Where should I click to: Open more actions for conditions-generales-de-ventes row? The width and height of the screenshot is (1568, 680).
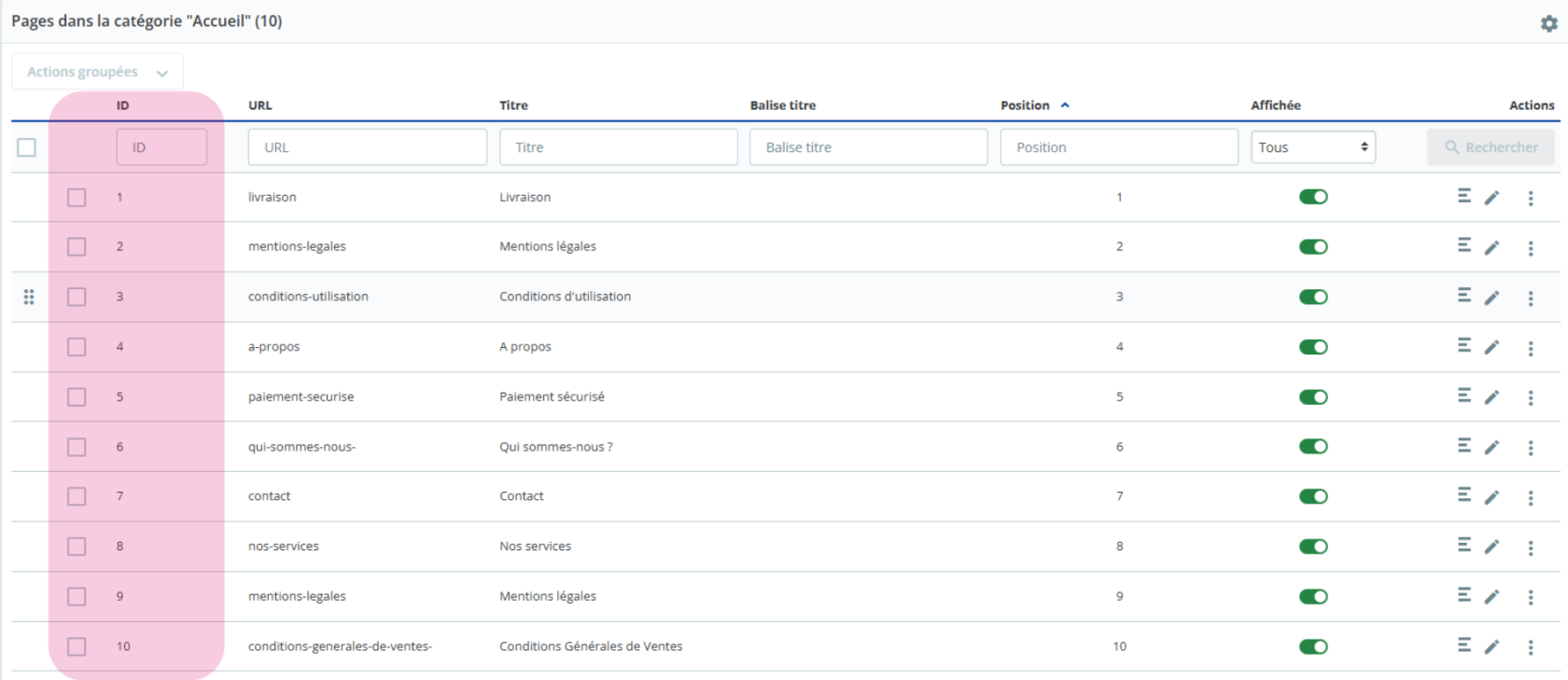[x=1531, y=647]
